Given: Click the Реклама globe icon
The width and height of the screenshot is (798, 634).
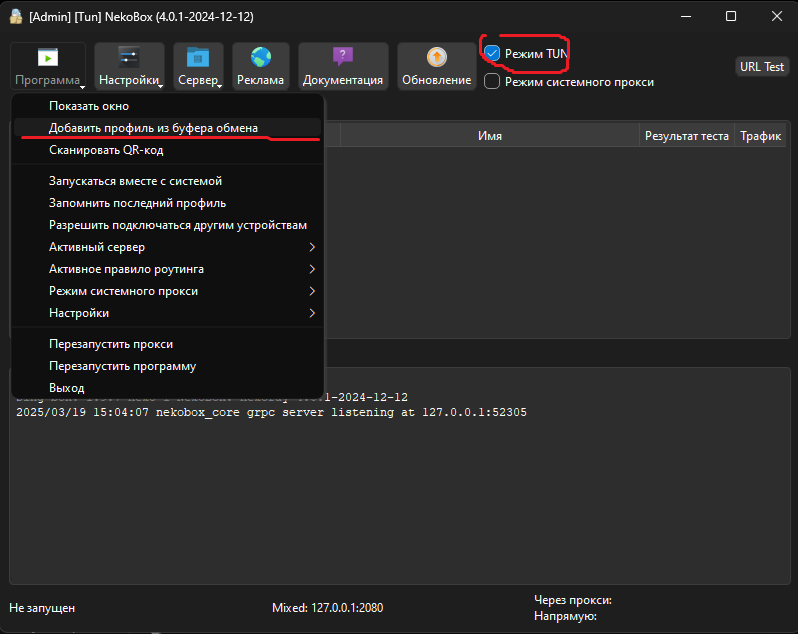Looking at the screenshot, I should click(261, 57).
